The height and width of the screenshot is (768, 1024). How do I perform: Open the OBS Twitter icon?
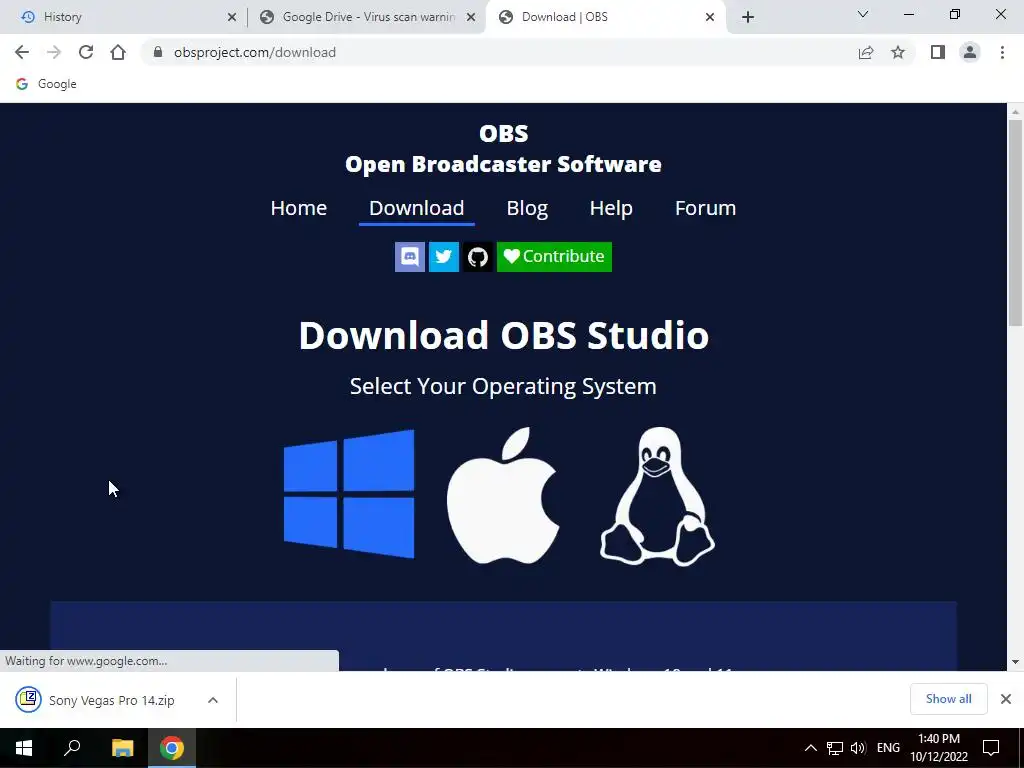tap(444, 257)
